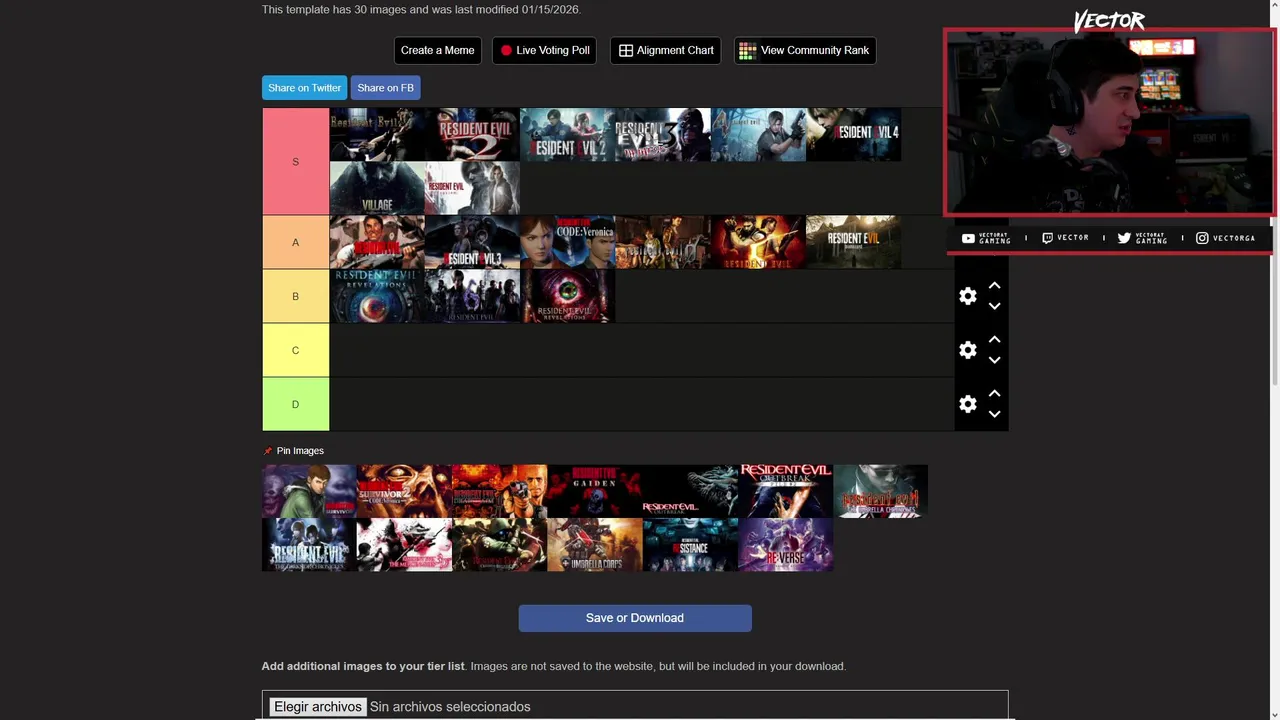
Task: Open settings gear for tier B row
Action: coord(967,296)
